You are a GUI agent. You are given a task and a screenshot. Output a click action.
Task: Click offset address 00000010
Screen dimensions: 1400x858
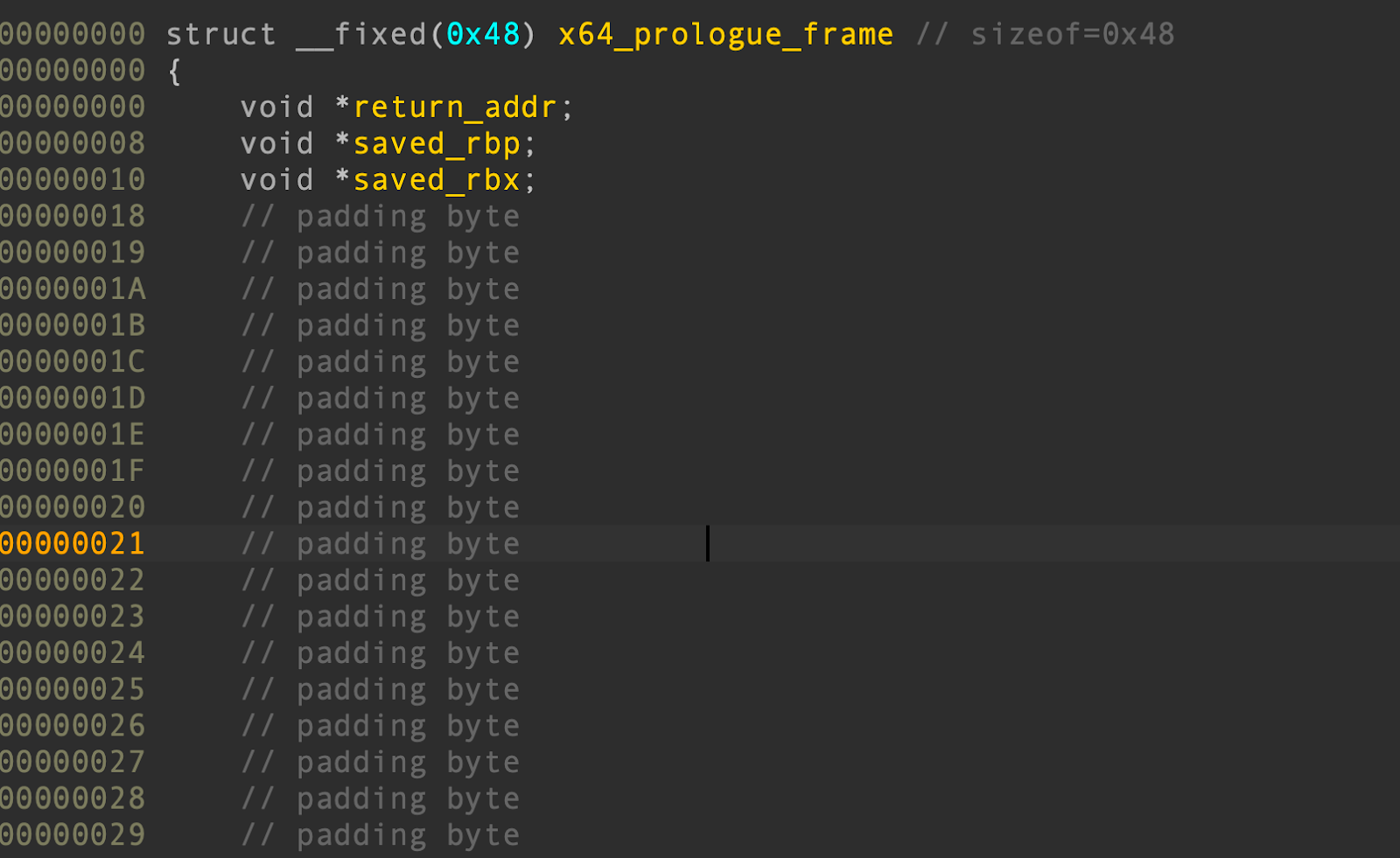point(73,179)
